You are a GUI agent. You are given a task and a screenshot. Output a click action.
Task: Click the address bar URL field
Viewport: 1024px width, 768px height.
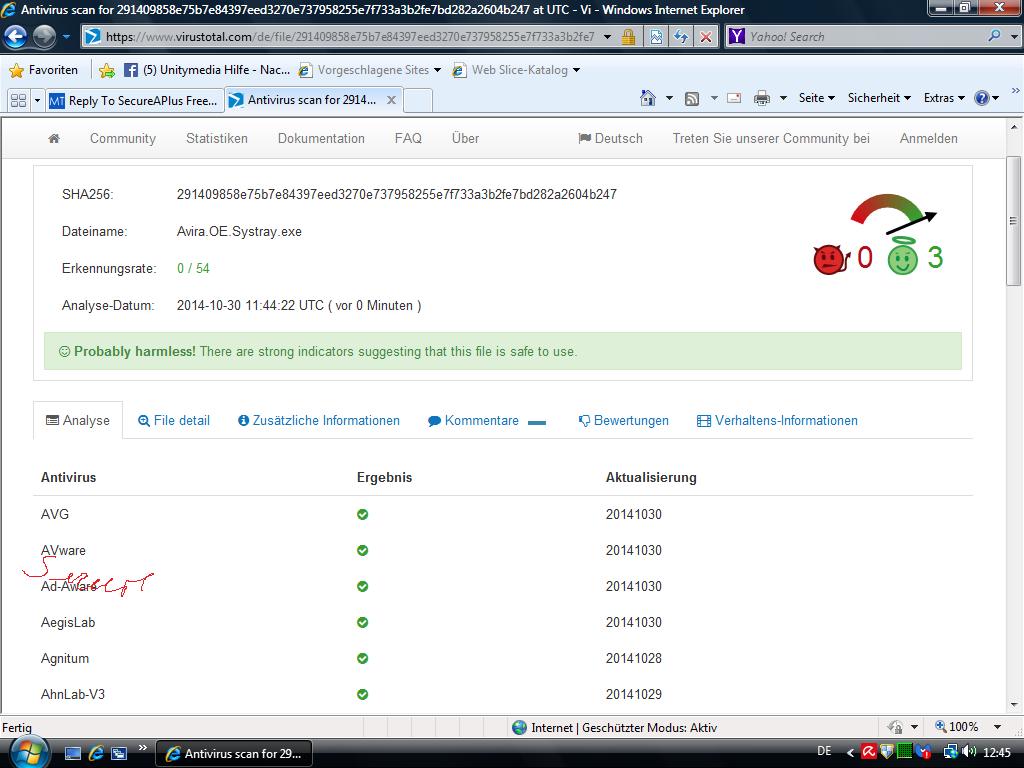click(349, 37)
